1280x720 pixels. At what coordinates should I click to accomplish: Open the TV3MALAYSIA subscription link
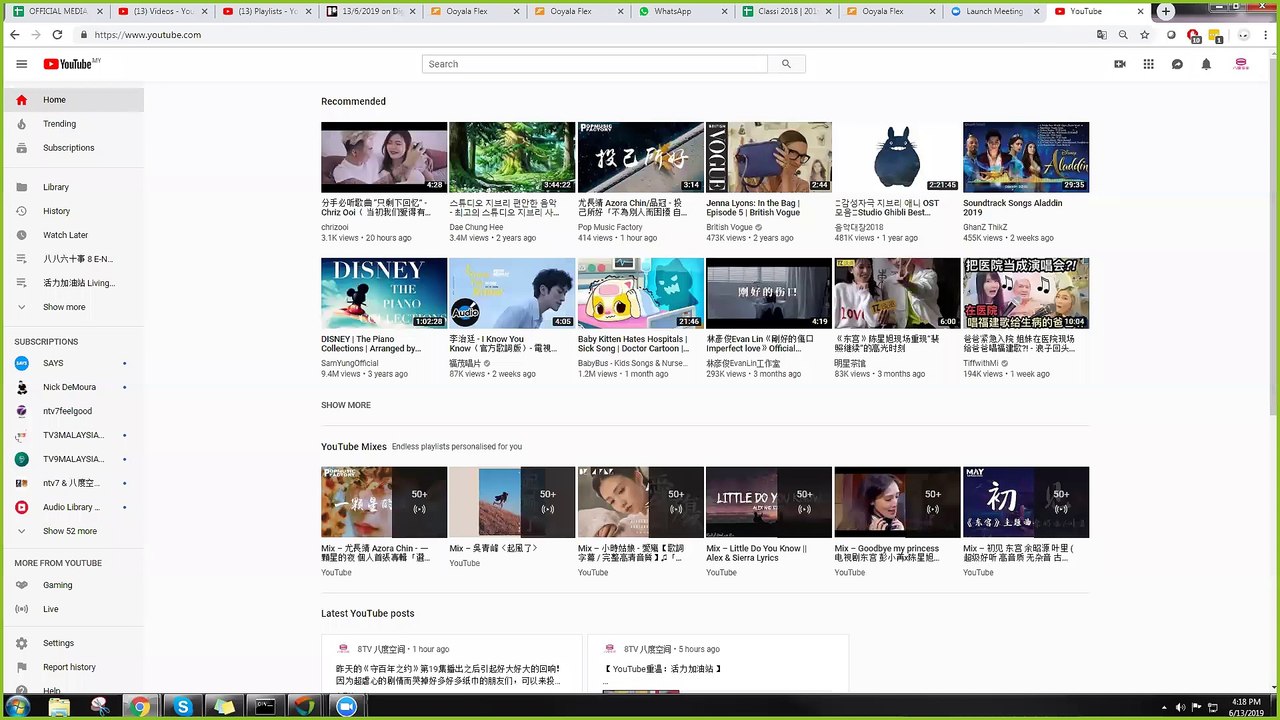[73, 435]
